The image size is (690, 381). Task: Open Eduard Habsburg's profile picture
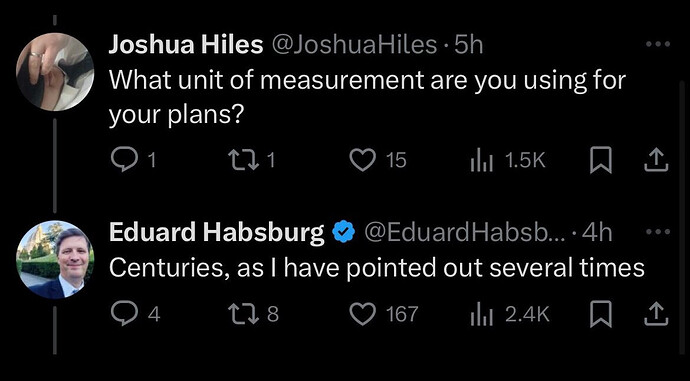[x=55, y=259]
